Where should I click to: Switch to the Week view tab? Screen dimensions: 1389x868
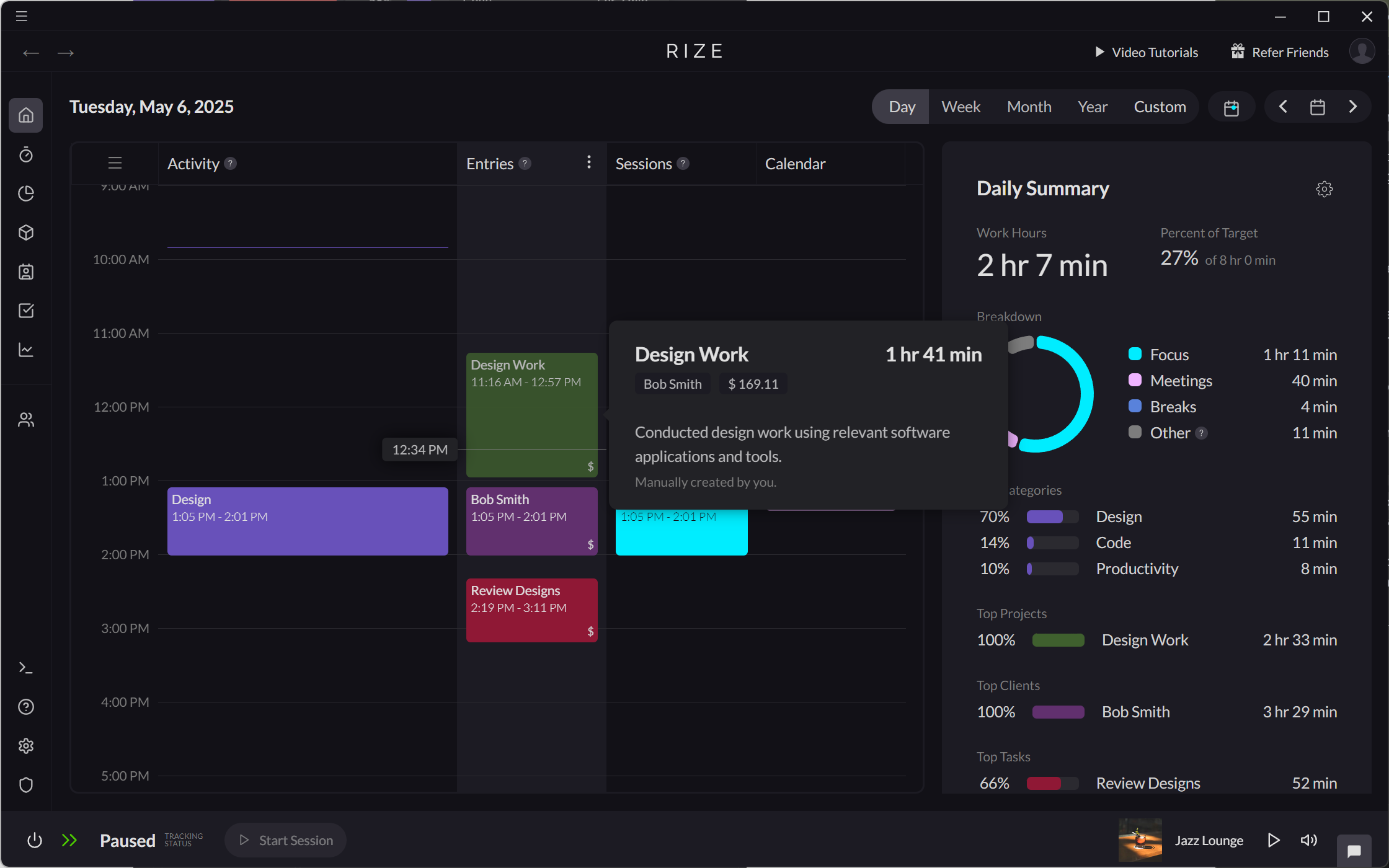[960, 106]
